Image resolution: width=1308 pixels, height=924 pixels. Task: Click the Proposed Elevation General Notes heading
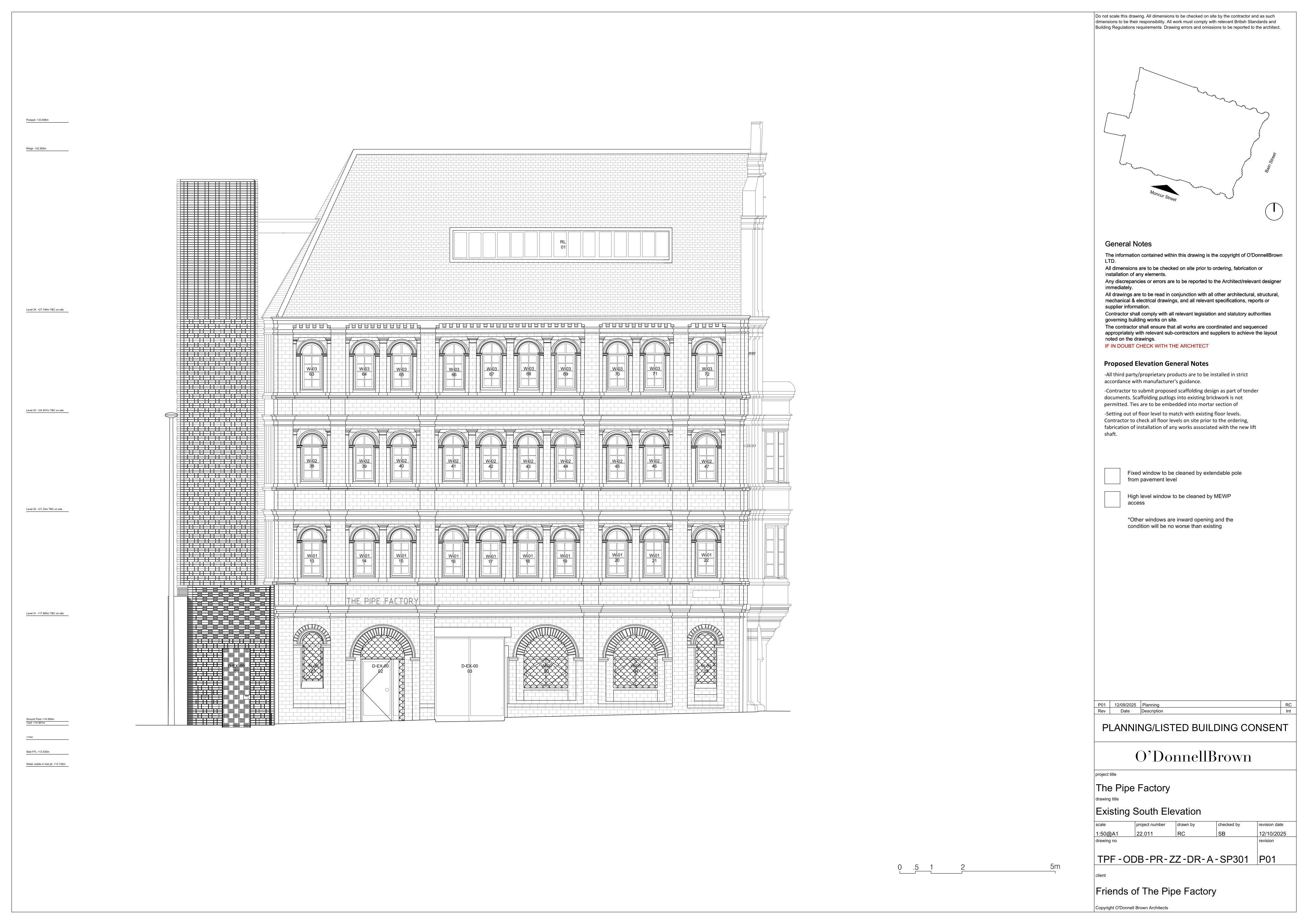coord(1156,363)
